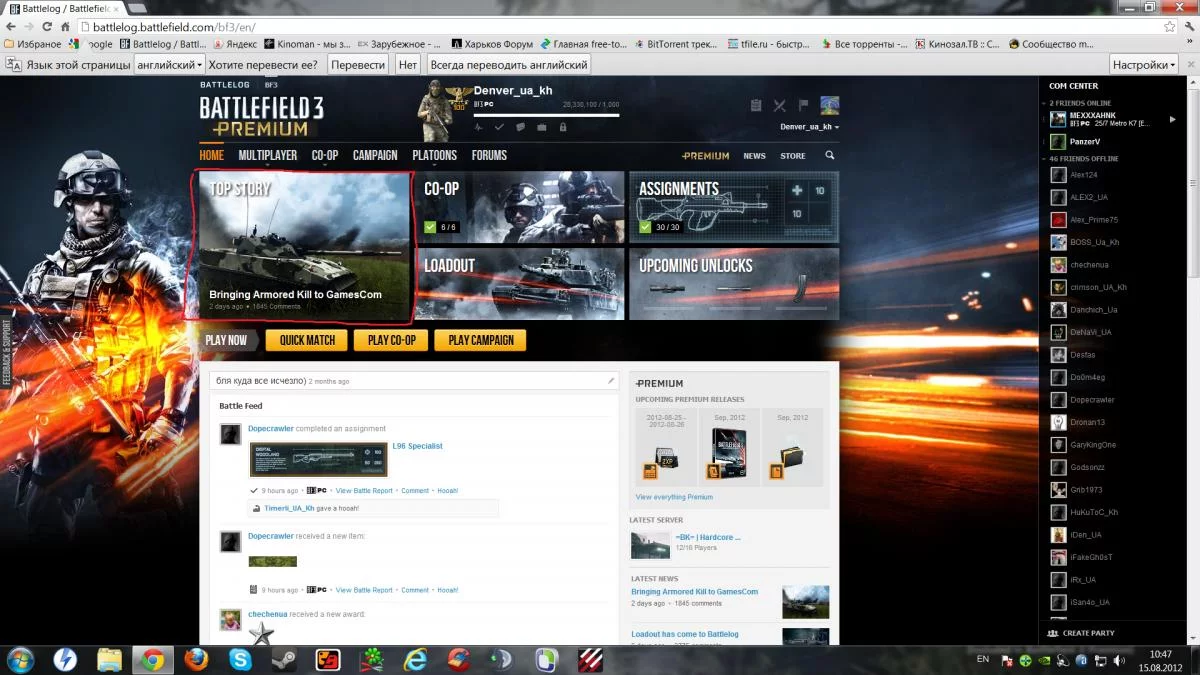Open Skype from the taskbar
The image size is (1200, 675).
(240, 659)
